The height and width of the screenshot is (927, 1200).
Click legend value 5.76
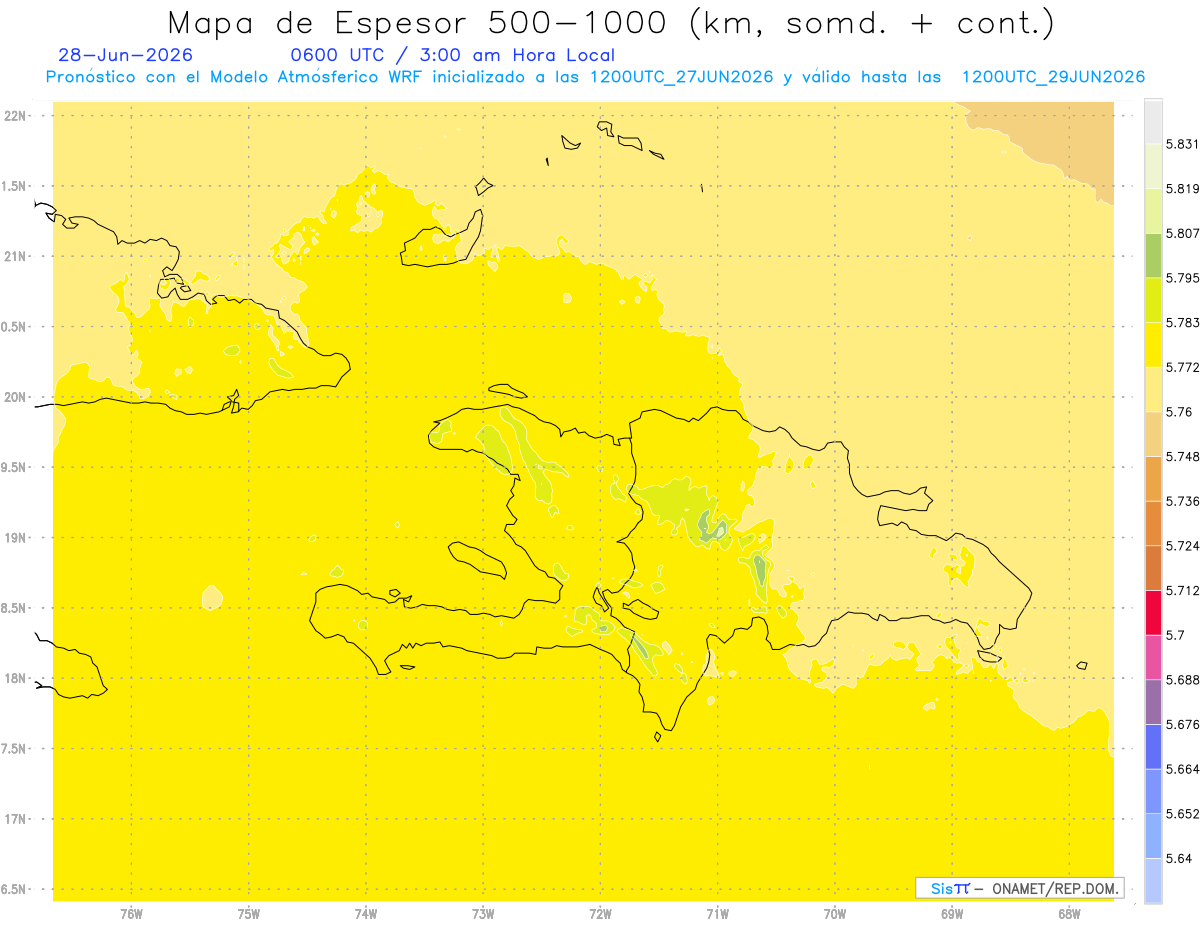click(1179, 412)
